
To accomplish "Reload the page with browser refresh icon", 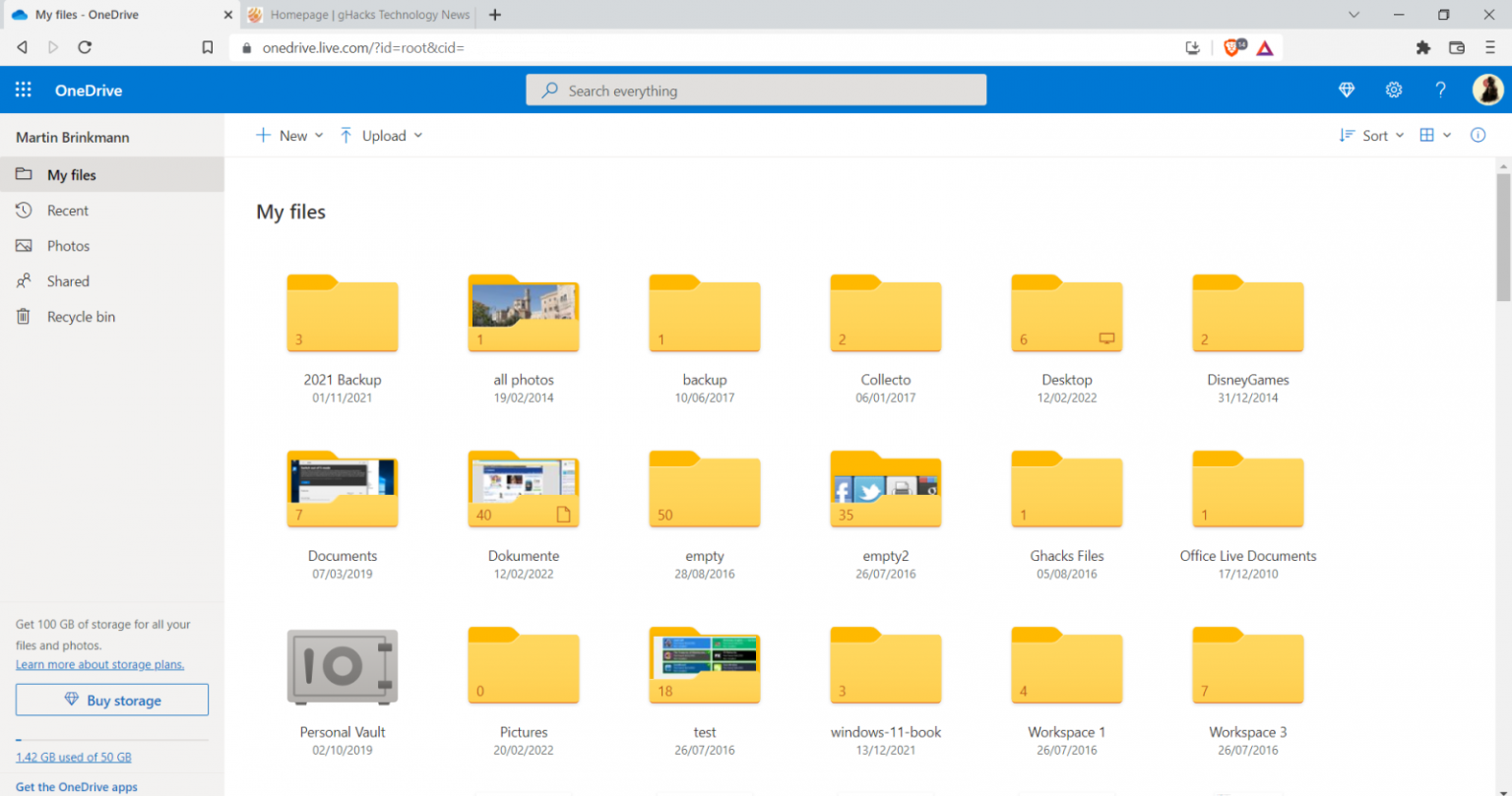I will point(85,47).
